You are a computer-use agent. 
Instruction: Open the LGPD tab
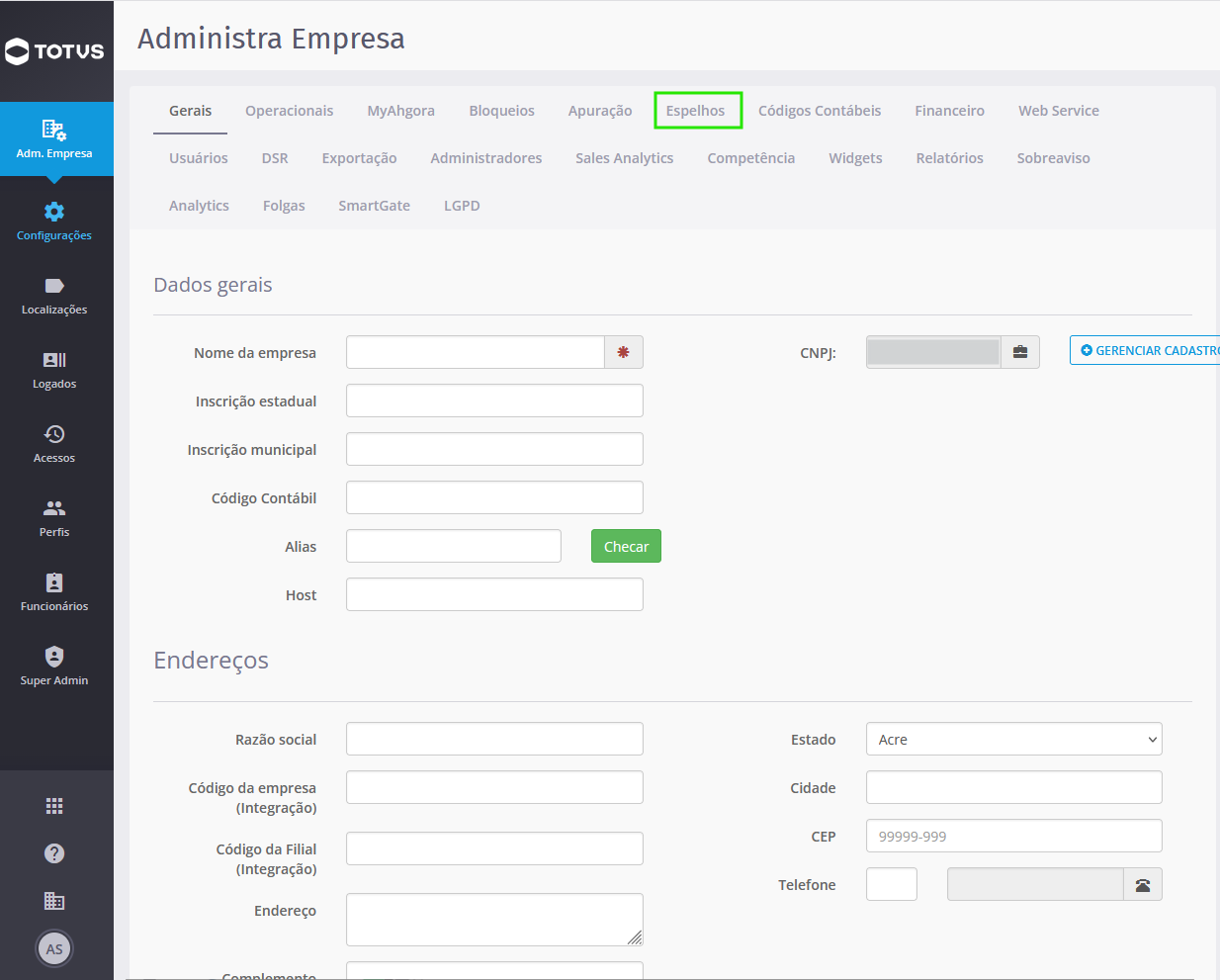[462, 206]
